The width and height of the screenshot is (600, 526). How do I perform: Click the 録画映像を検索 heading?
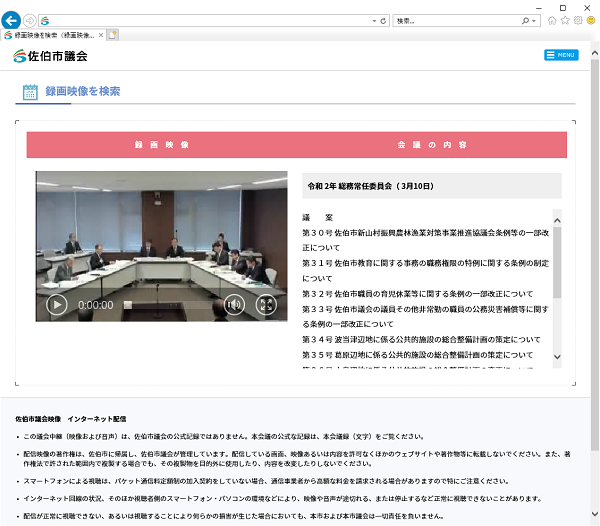[83, 91]
